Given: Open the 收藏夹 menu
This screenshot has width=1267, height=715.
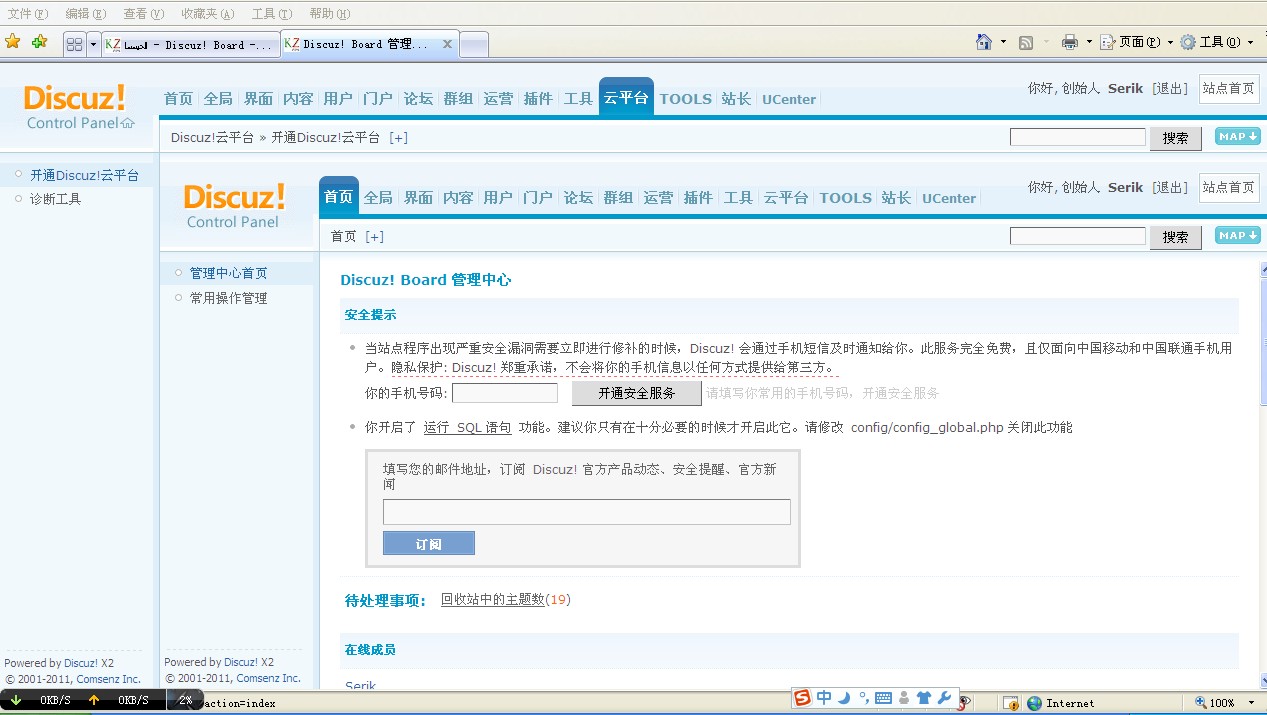Looking at the screenshot, I should [208, 13].
